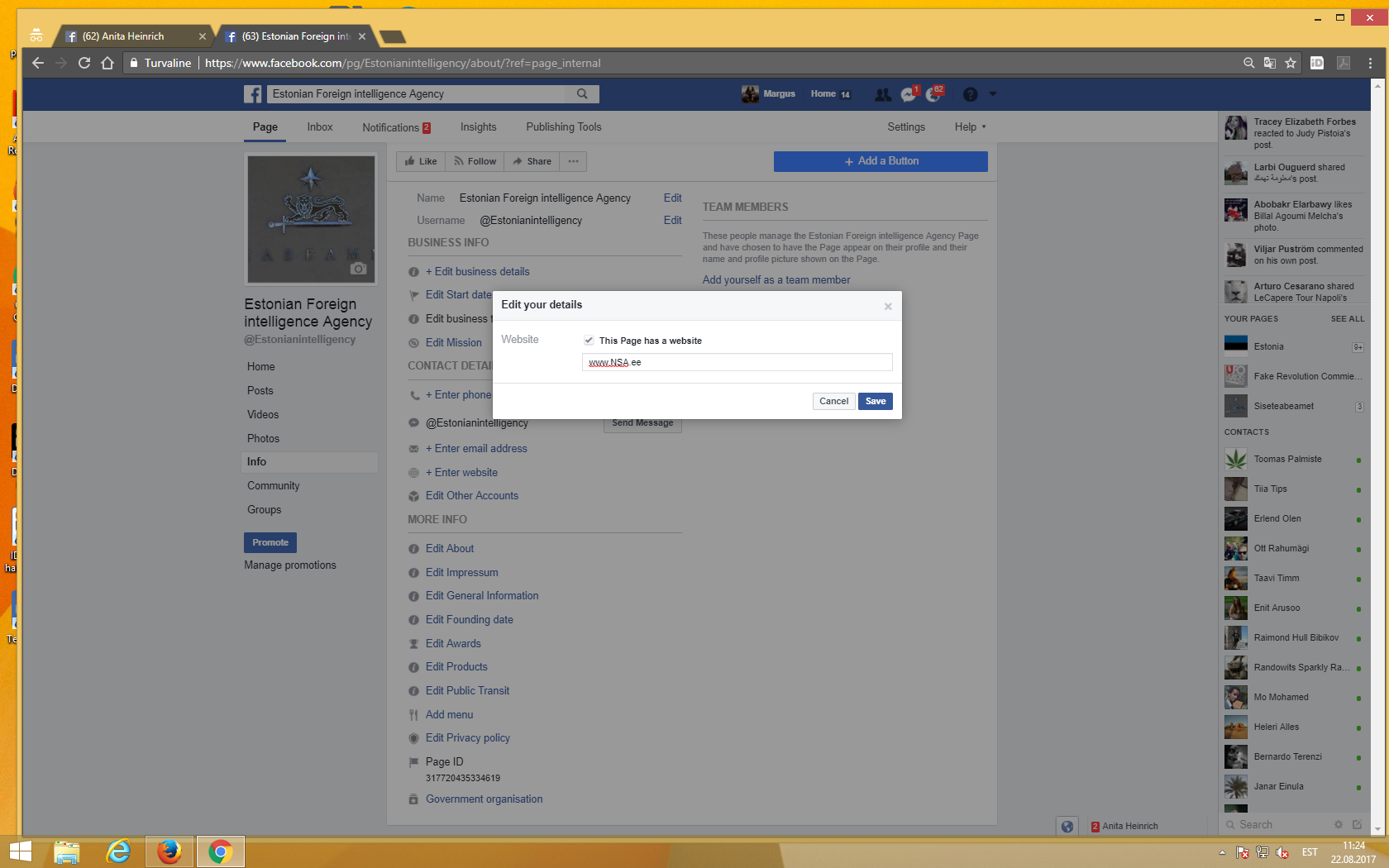
Task: Open Community in the page sidebar
Action: point(273,485)
